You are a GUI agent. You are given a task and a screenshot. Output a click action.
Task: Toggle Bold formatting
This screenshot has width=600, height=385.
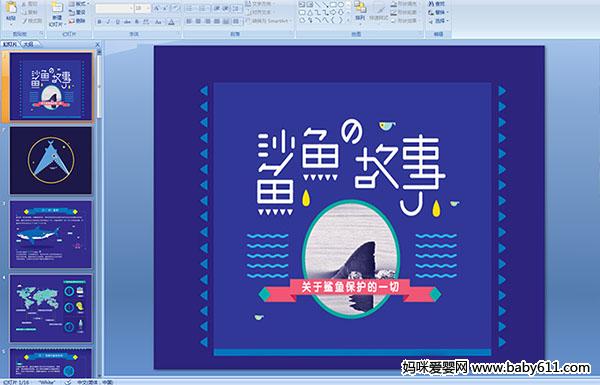coord(99,22)
